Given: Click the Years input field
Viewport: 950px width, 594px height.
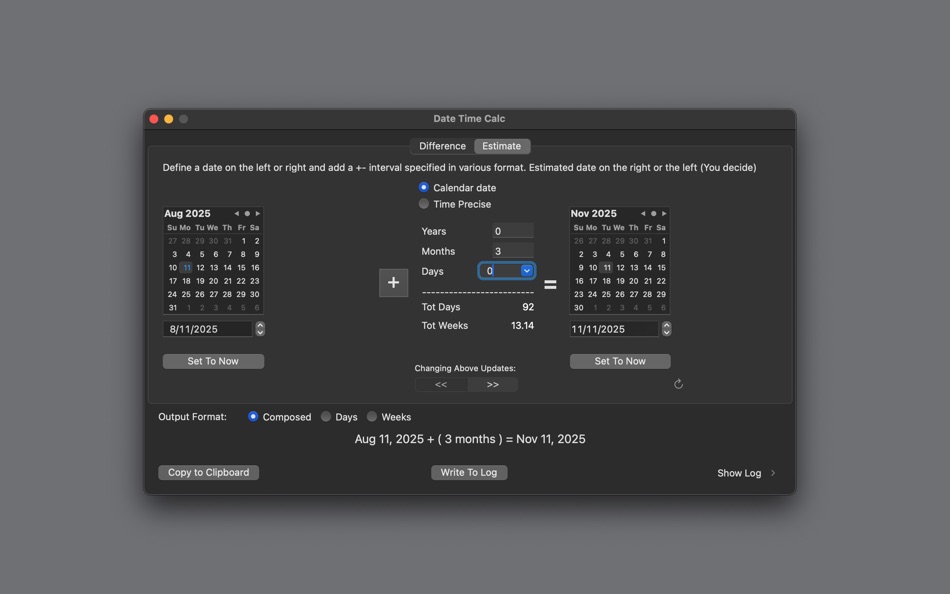Looking at the screenshot, I should pos(513,231).
